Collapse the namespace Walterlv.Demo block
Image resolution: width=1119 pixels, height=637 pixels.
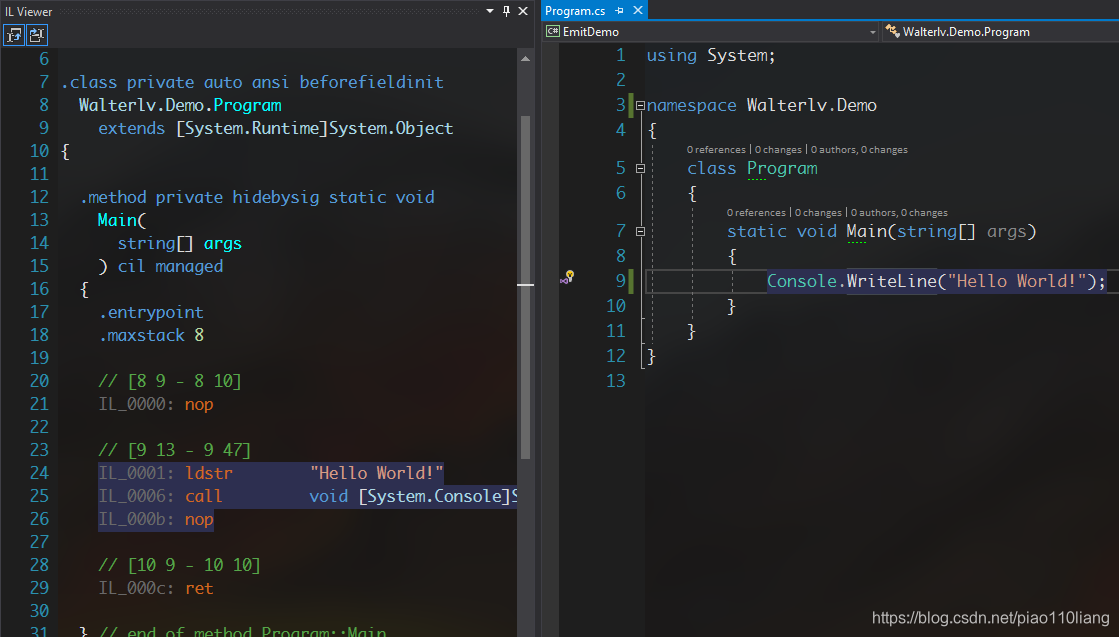(640, 106)
